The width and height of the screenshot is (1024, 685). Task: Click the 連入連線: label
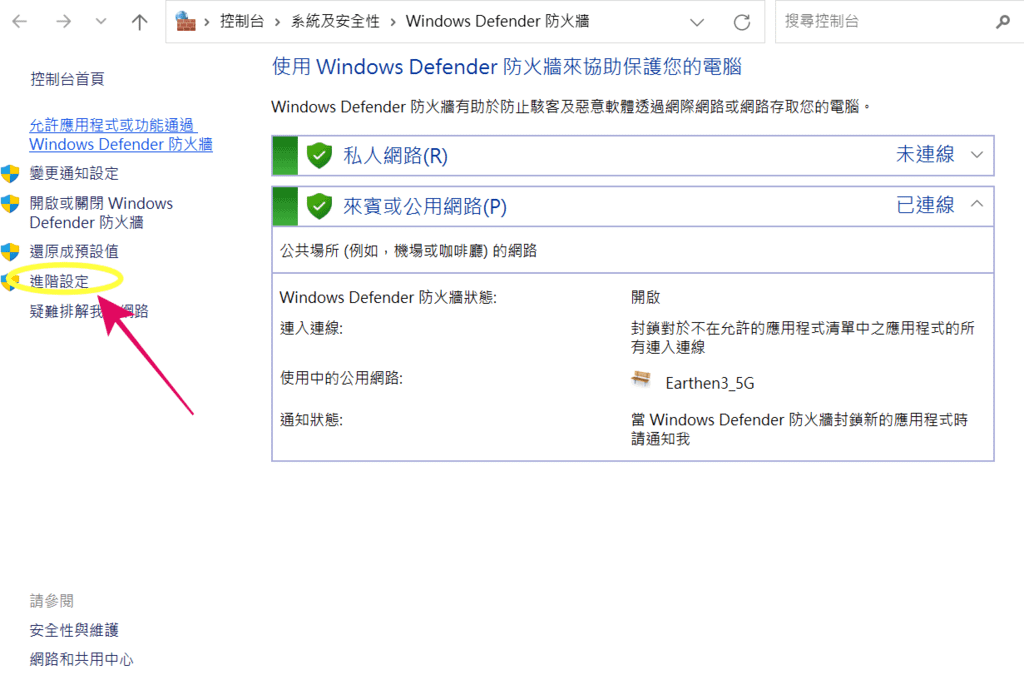click(312, 328)
